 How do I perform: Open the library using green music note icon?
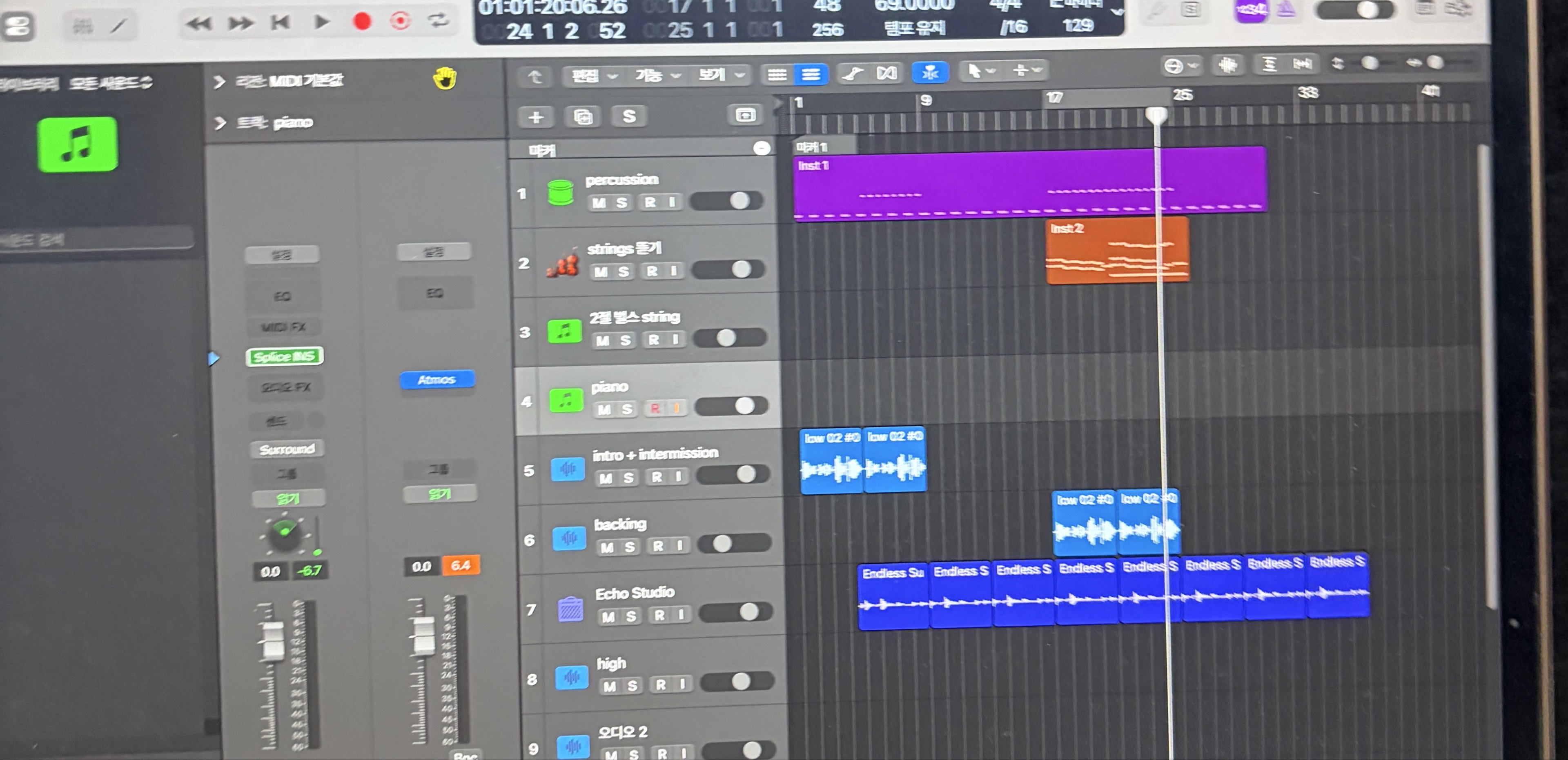pos(77,144)
